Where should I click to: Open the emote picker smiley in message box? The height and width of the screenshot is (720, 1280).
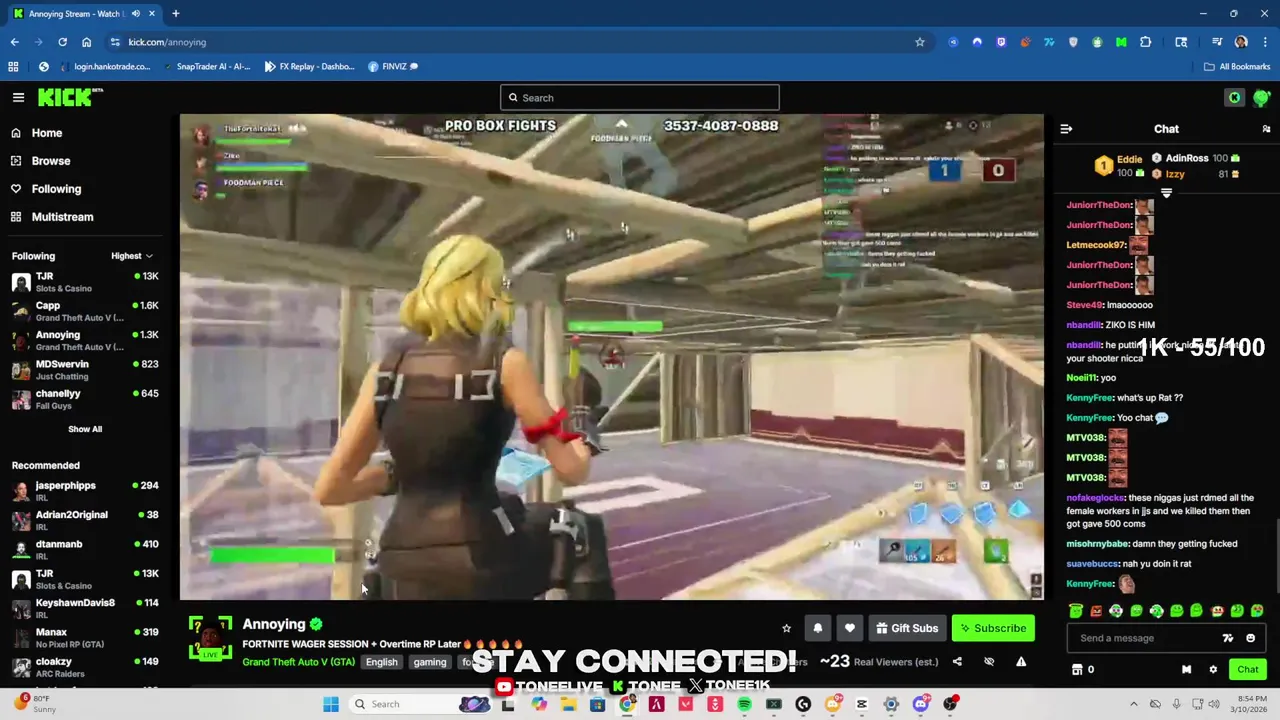point(1250,638)
